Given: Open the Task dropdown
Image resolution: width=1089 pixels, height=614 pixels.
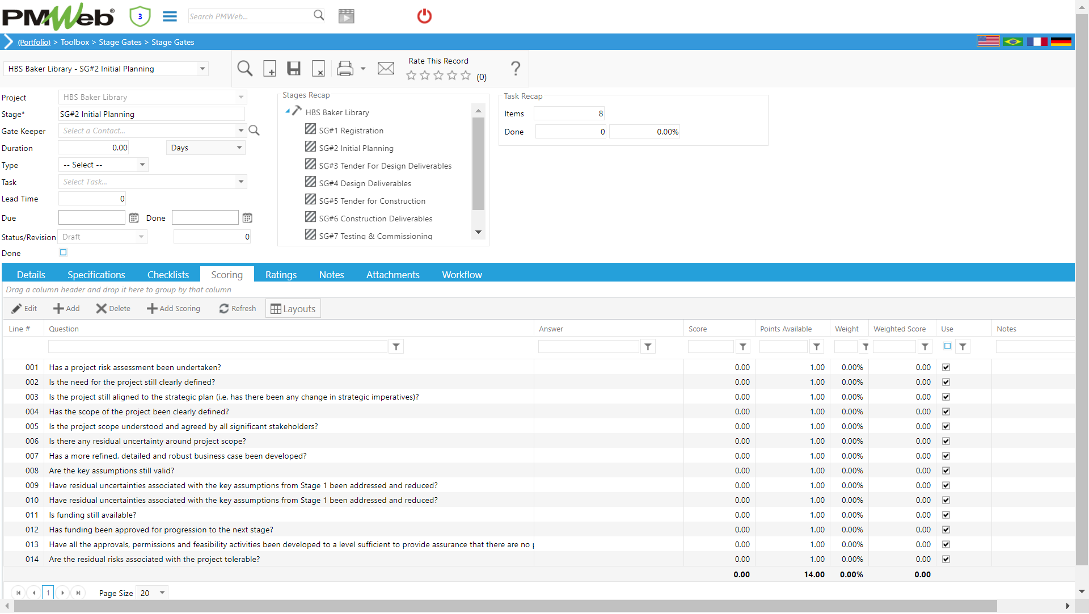Looking at the screenshot, I should (x=241, y=182).
